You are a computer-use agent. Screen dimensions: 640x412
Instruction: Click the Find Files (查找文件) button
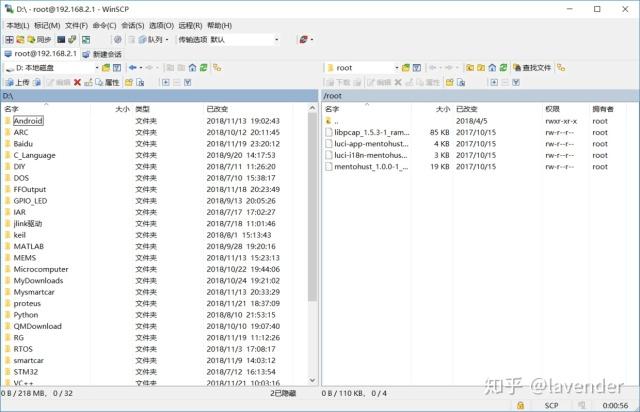point(532,68)
